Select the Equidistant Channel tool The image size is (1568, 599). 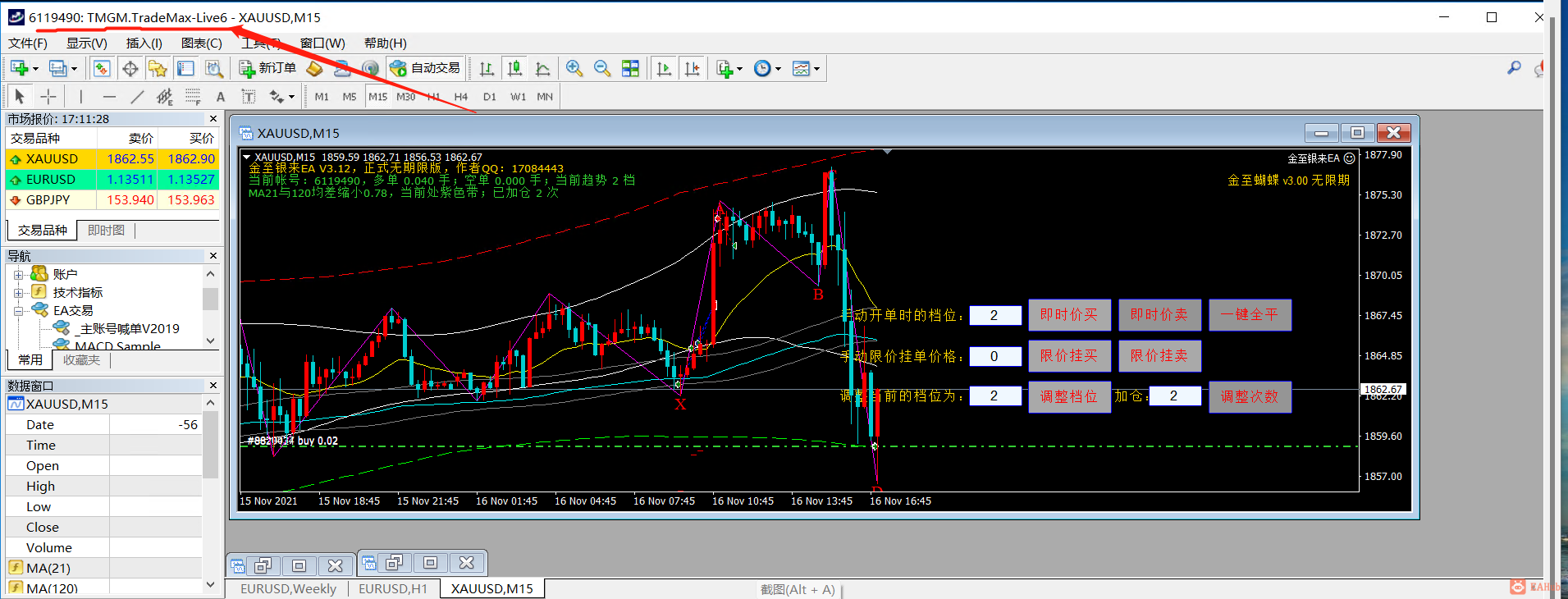165,97
